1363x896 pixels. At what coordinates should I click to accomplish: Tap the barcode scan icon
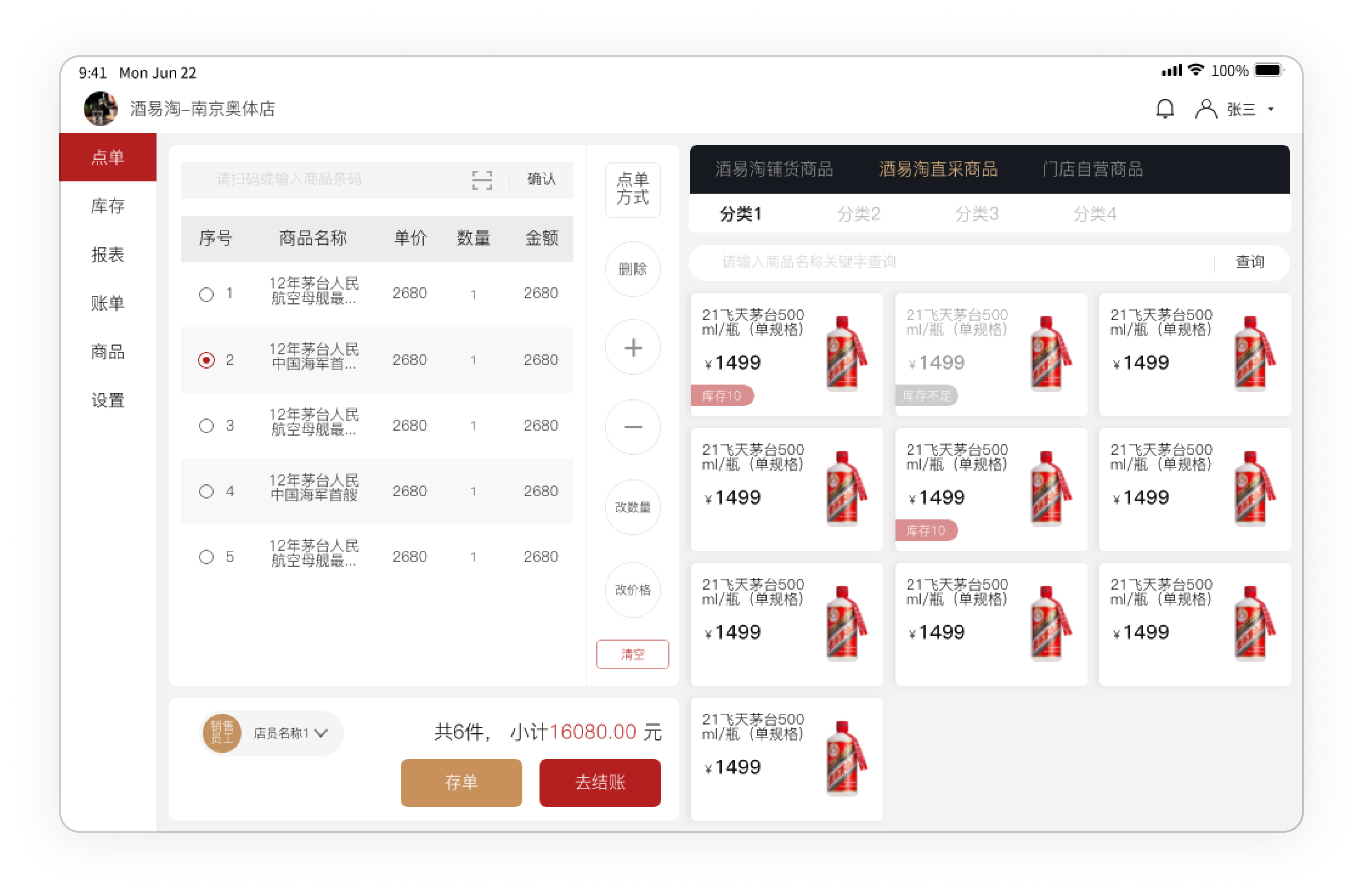pyautogui.click(x=482, y=180)
